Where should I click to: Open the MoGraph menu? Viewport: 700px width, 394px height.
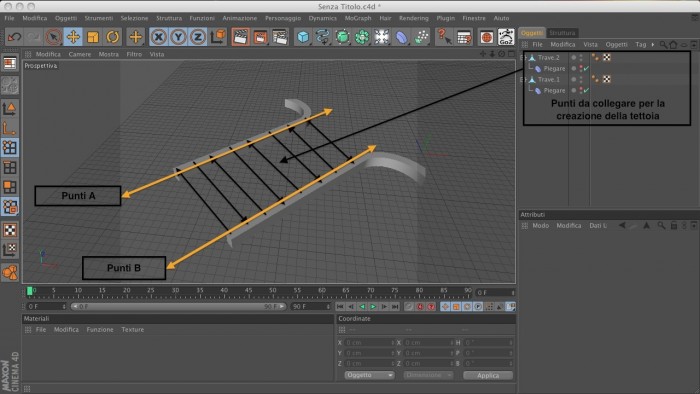click(358, 18)
